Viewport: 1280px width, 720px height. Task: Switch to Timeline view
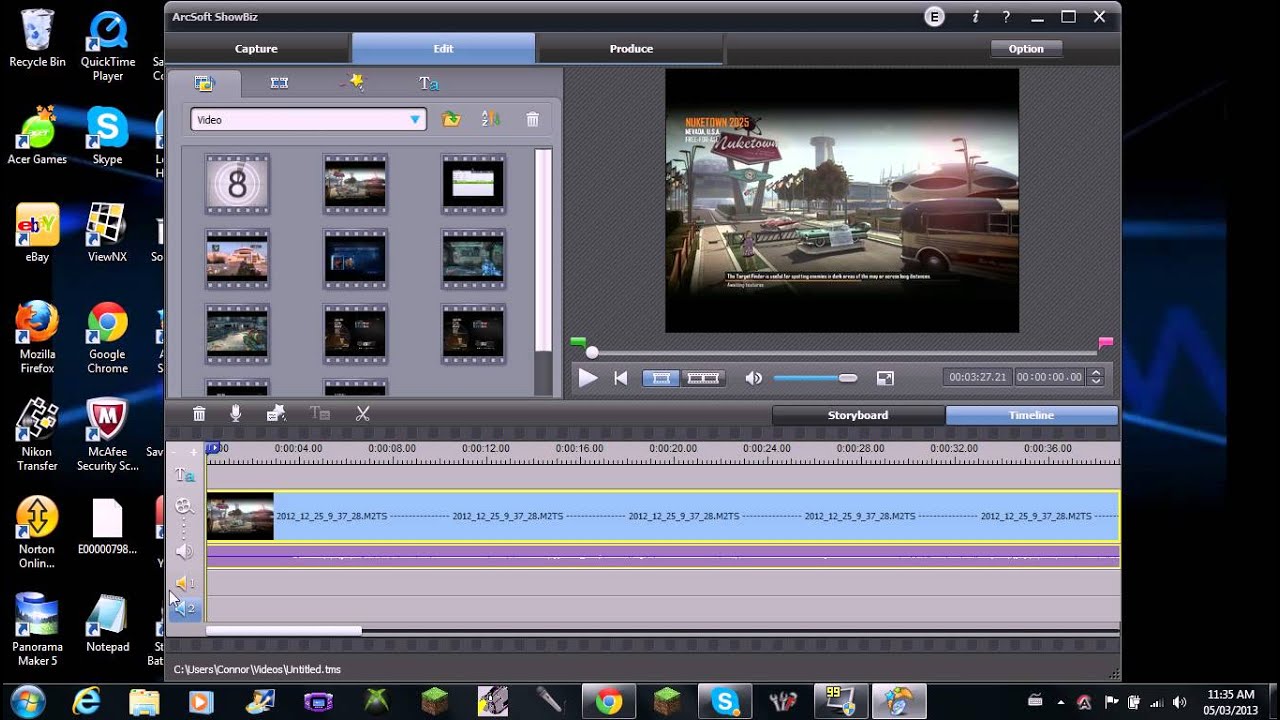tap(1031, 415)
